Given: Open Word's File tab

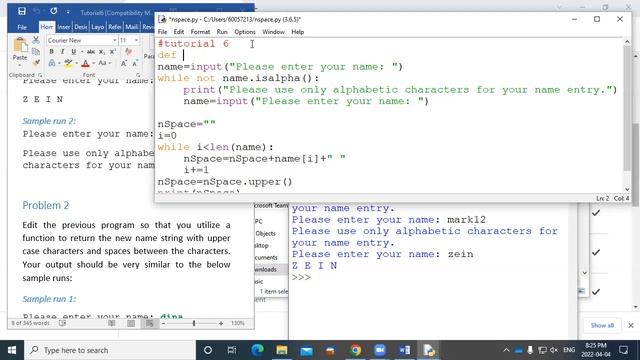Looking at the screenshot, I should 22,27.
